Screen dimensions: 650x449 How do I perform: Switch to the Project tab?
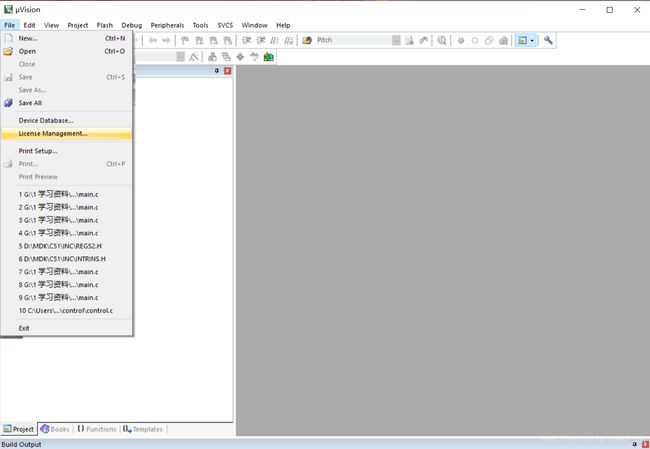tap(19, 429)
